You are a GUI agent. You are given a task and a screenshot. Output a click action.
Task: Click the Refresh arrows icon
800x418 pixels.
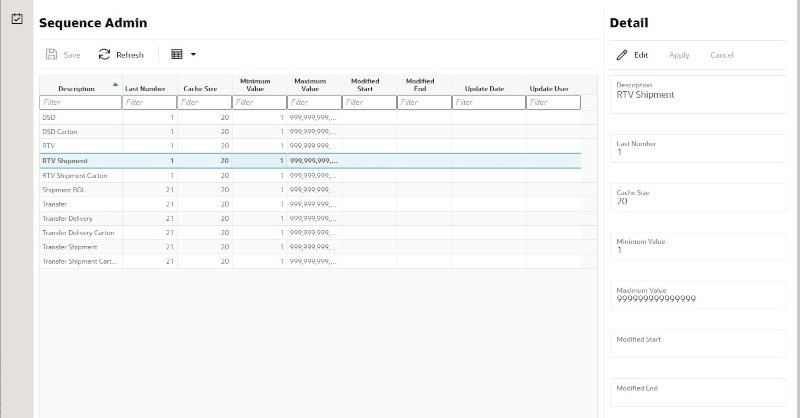(x=104, y=54)
